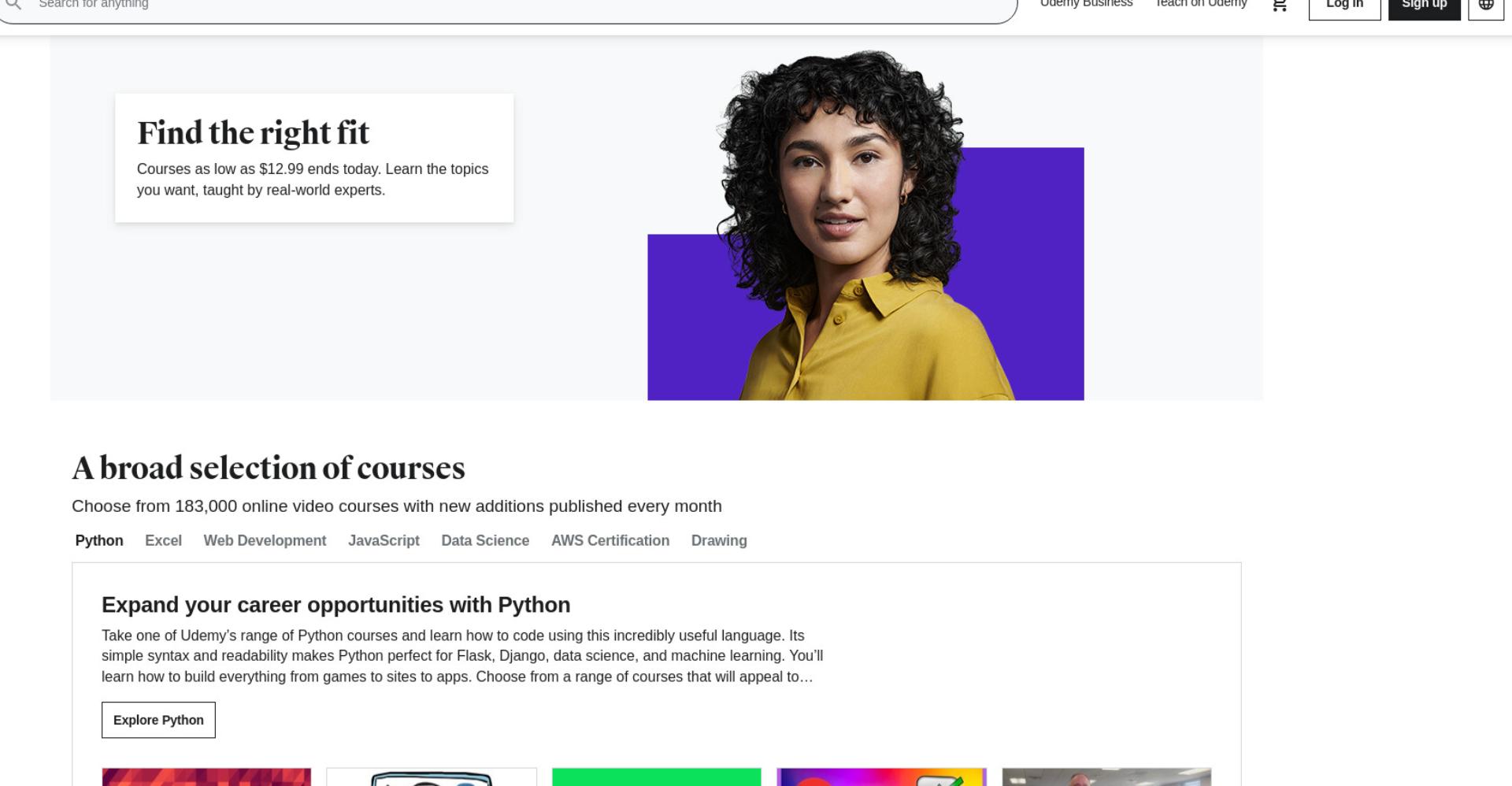Select the Python tab

pos(99,541)
